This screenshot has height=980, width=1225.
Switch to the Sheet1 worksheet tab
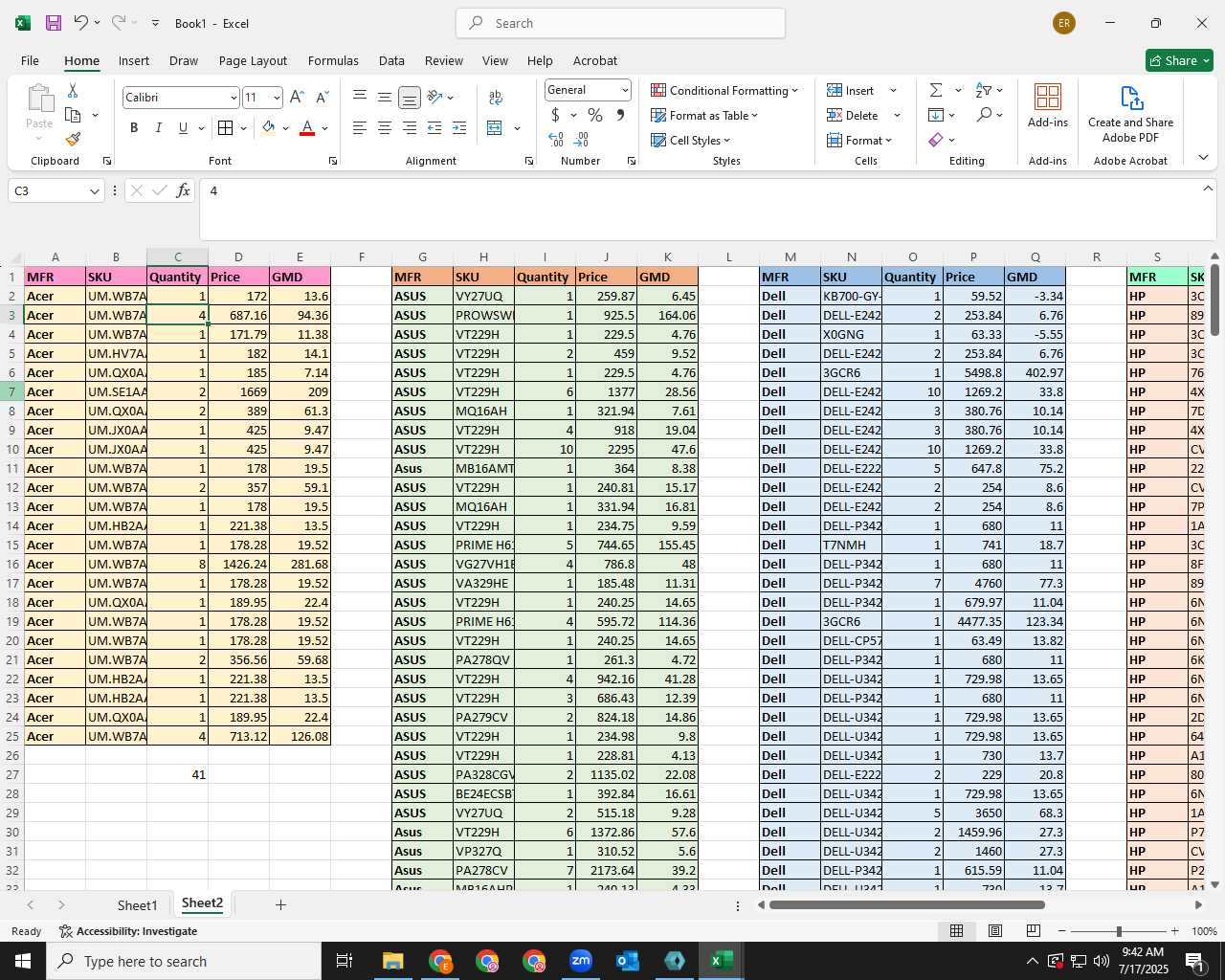point(137,904)
